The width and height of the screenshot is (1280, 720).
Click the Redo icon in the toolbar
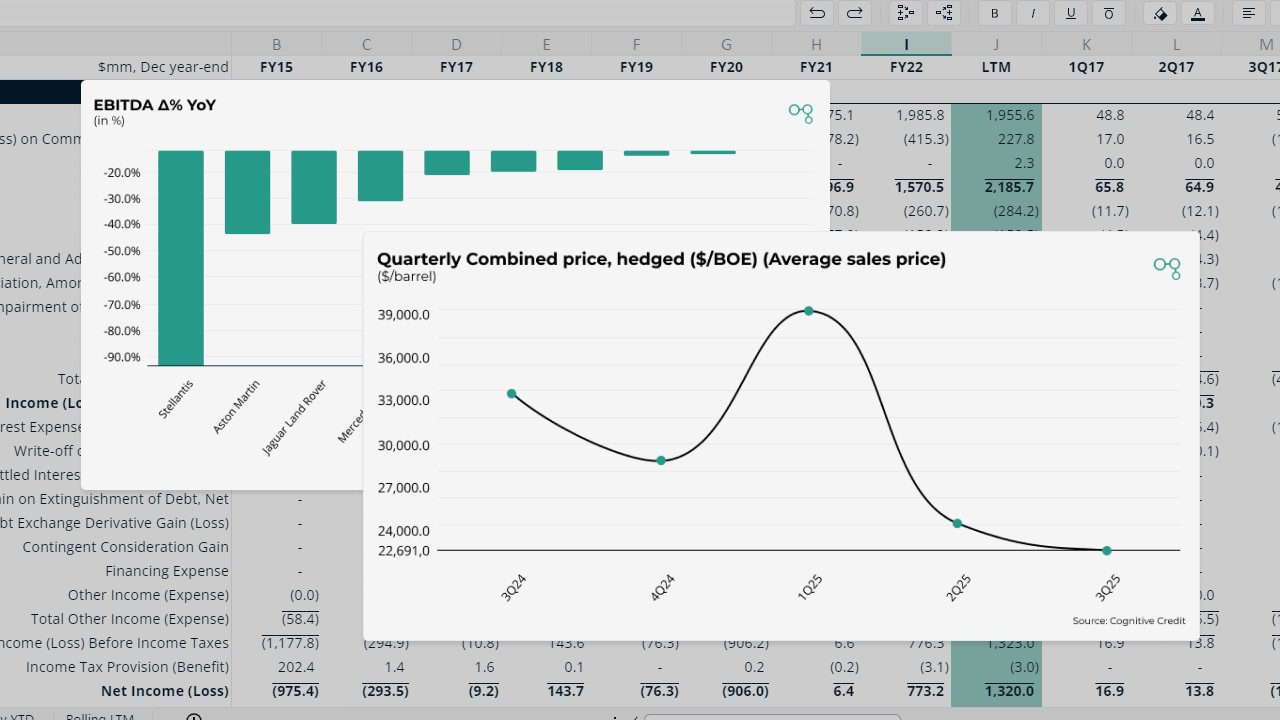(x=853, y=13)
